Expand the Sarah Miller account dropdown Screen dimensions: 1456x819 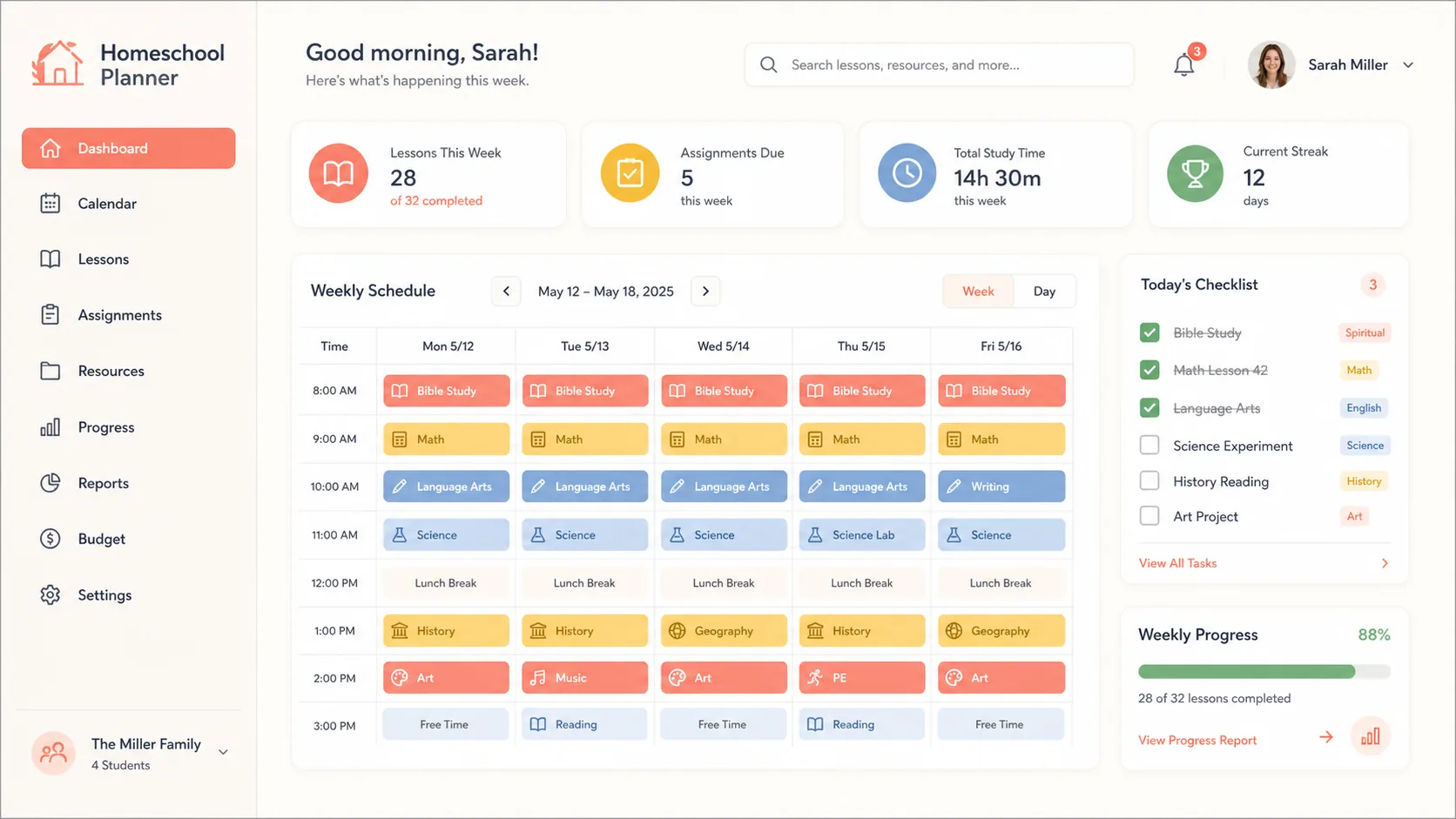pos(1408,65)
